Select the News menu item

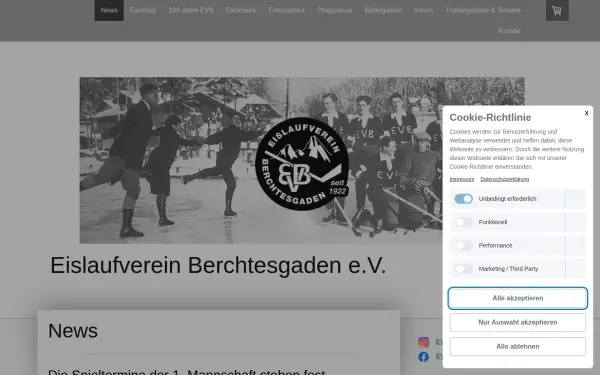click(x=109, y=10)
